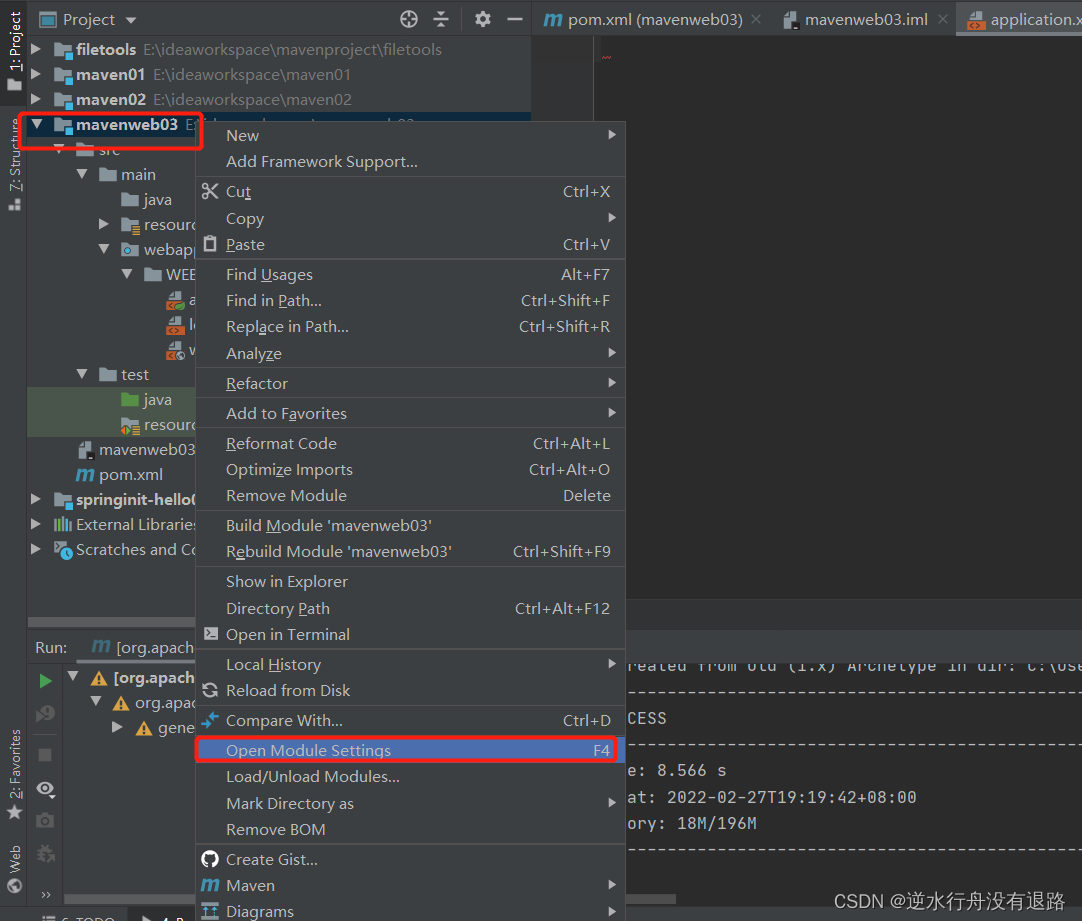Viewport: 1082px width, 921px height.
Task: Collapse the main folder node
Action: click(x=82, y=174)
